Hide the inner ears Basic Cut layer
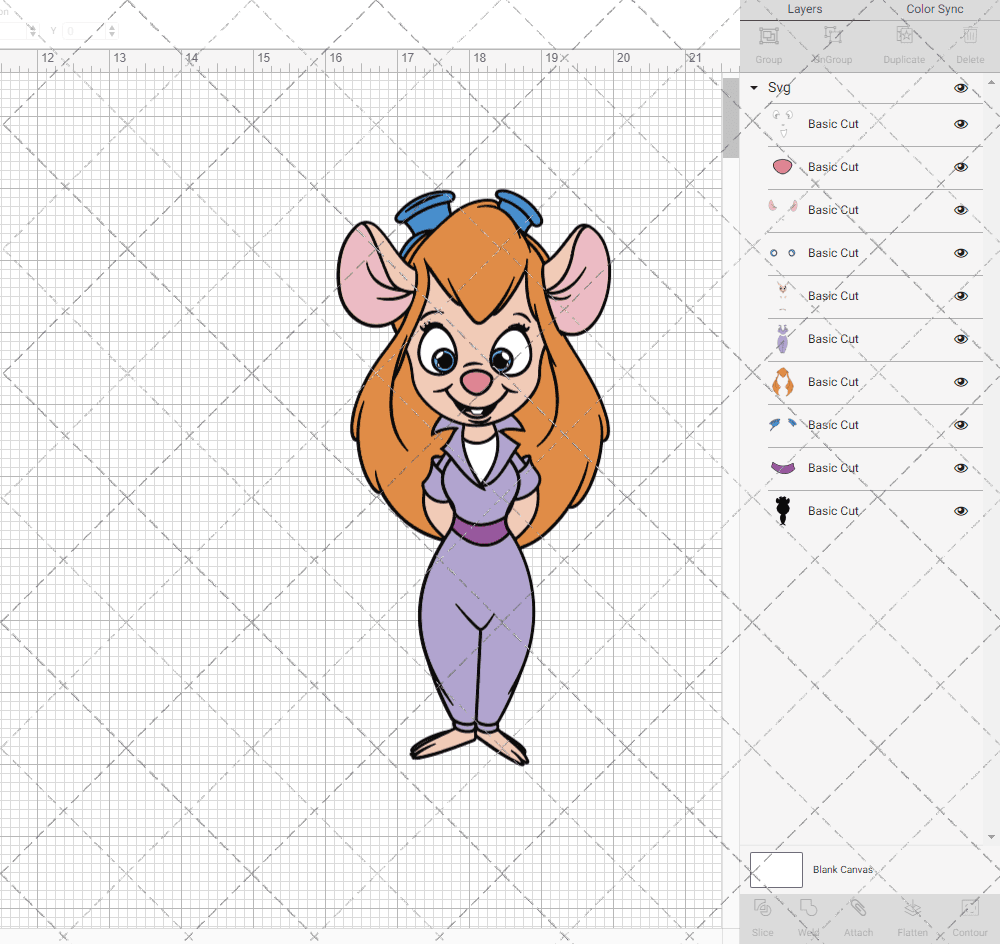Viewport: 1000px width, 944px height. pos(960,210)
